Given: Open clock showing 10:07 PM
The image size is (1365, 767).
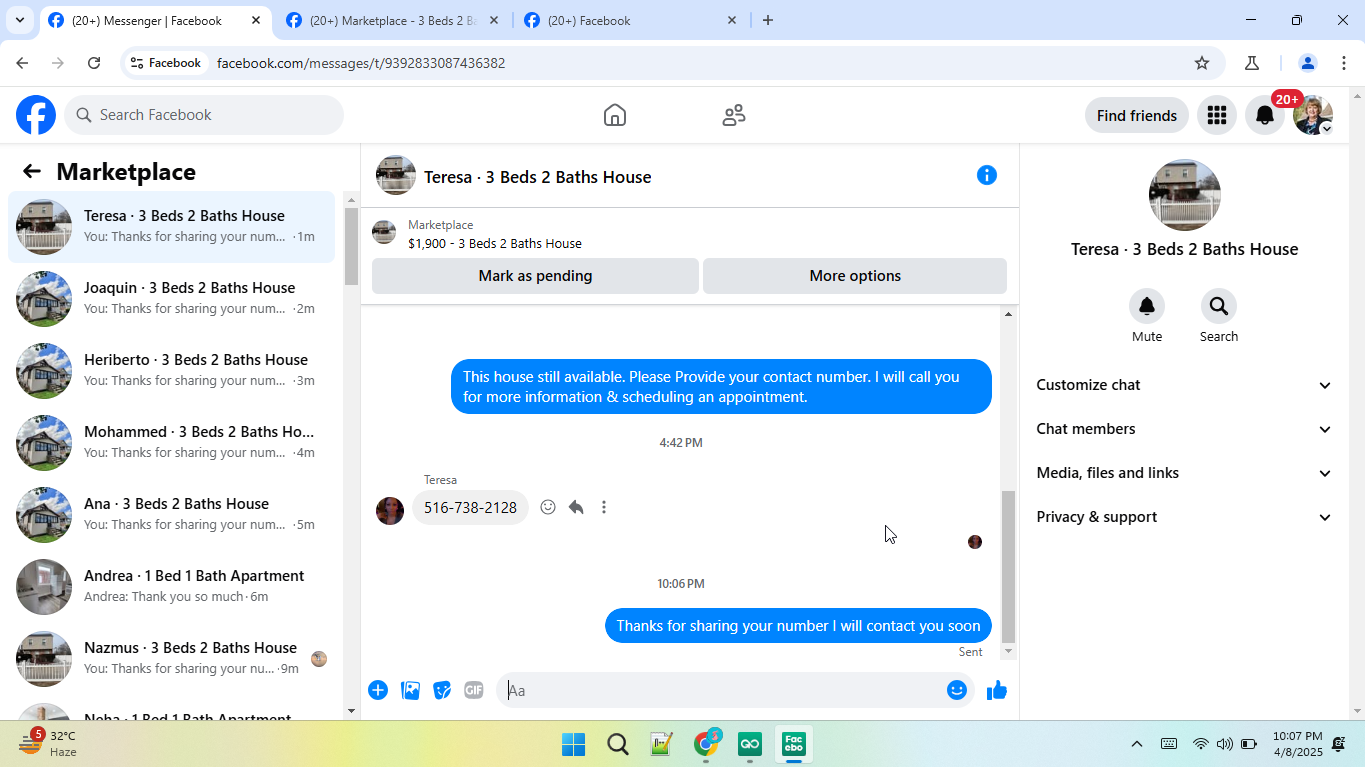Looking at the screenshot, I should pyautogui.click(x=1297, y=744).
